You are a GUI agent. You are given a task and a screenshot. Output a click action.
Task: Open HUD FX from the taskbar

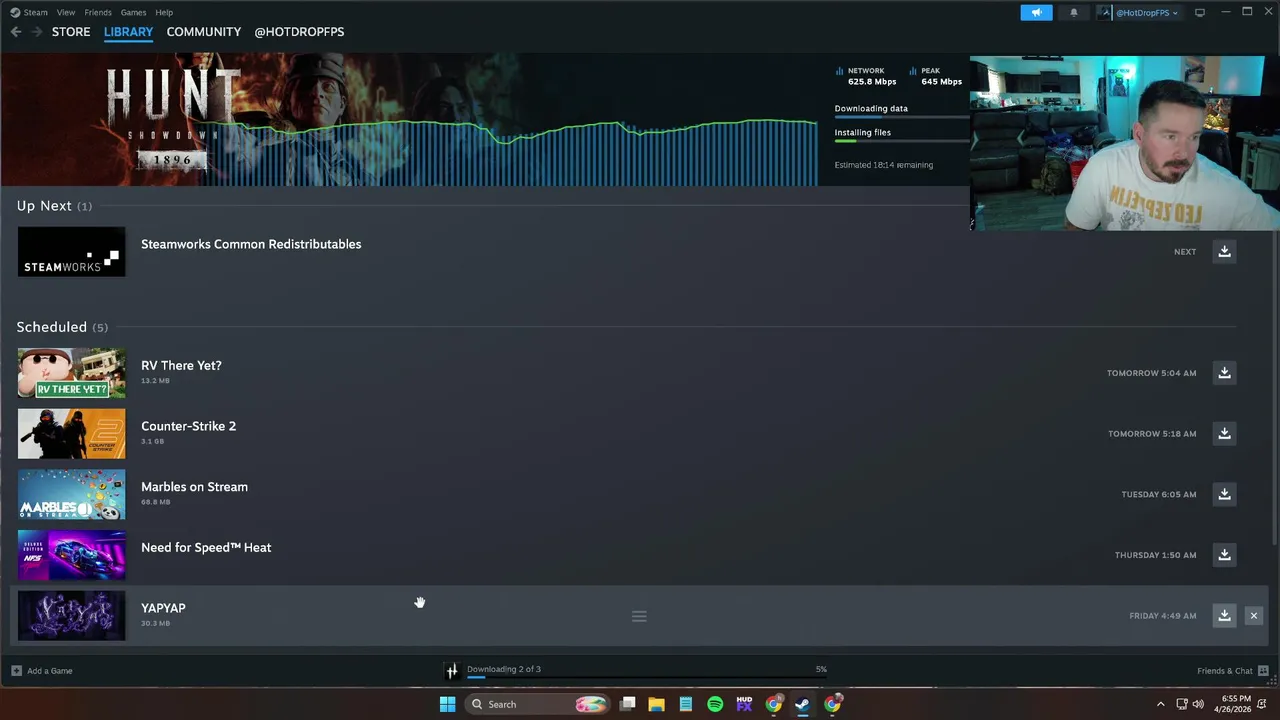click(x=744, y=704)
